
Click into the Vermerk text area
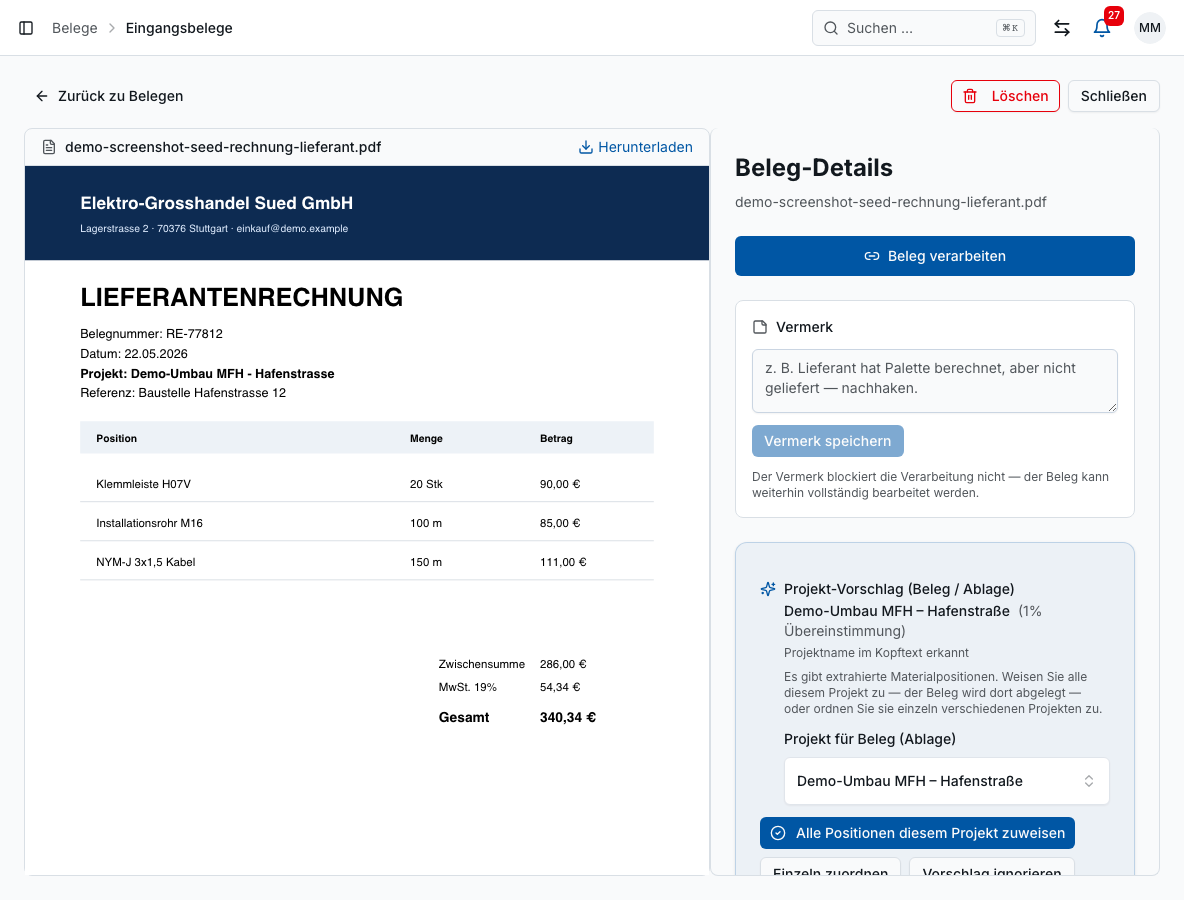pos(934,381)
